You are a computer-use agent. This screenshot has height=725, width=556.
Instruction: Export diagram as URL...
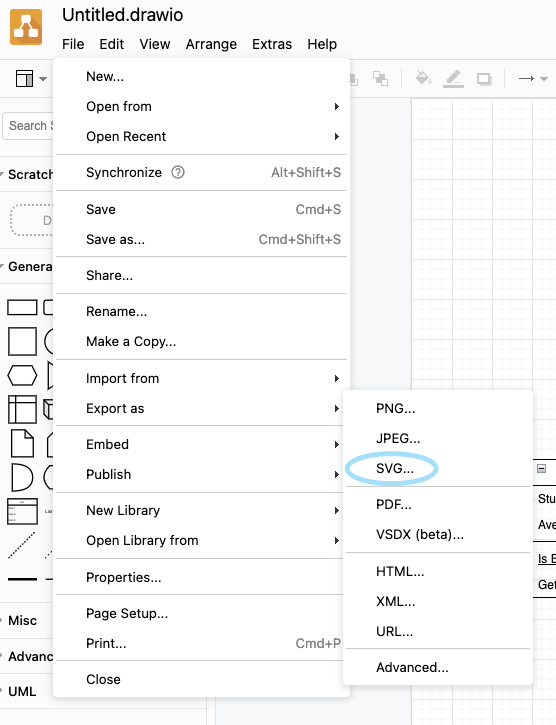coord(438,632)
